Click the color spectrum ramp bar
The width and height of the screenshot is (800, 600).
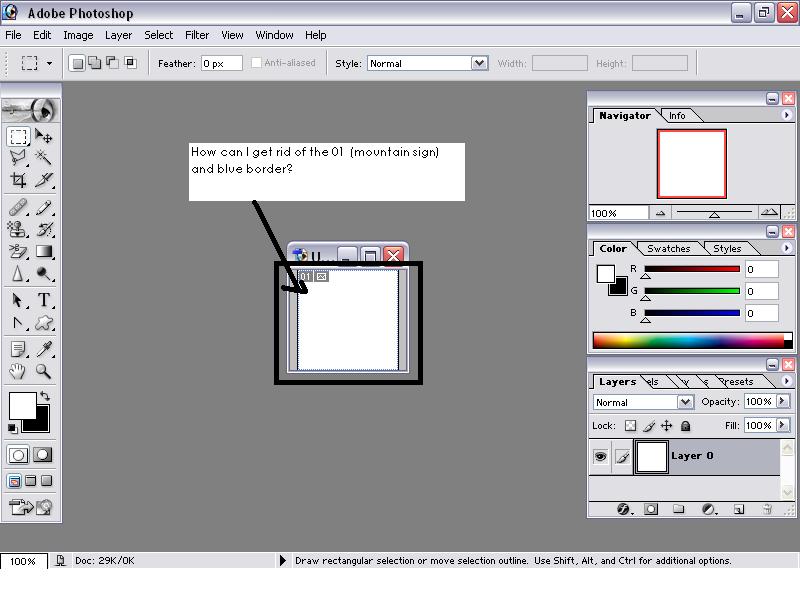pyautogui.click(x=690, y=341)
